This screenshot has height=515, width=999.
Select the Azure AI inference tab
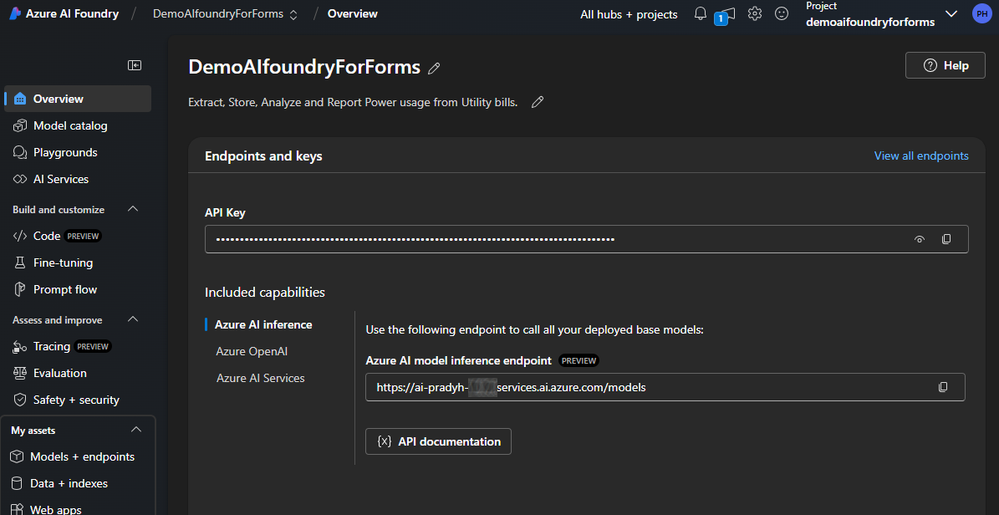263,324
